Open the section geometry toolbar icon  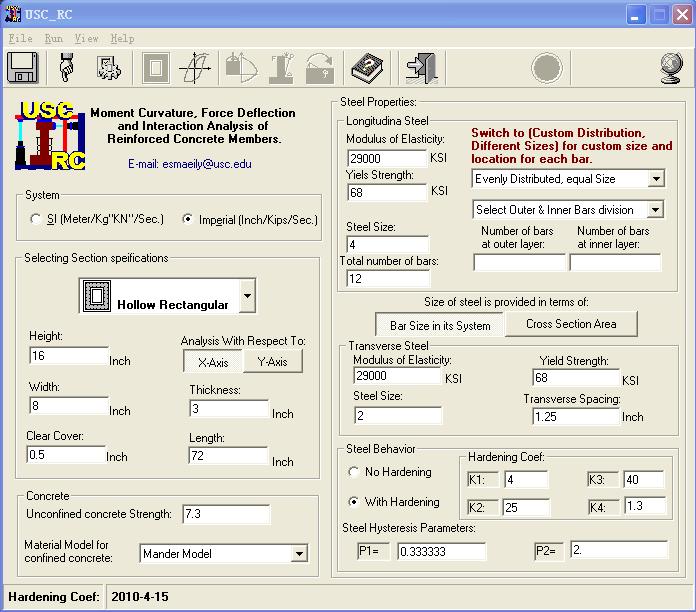click(155, 68)
